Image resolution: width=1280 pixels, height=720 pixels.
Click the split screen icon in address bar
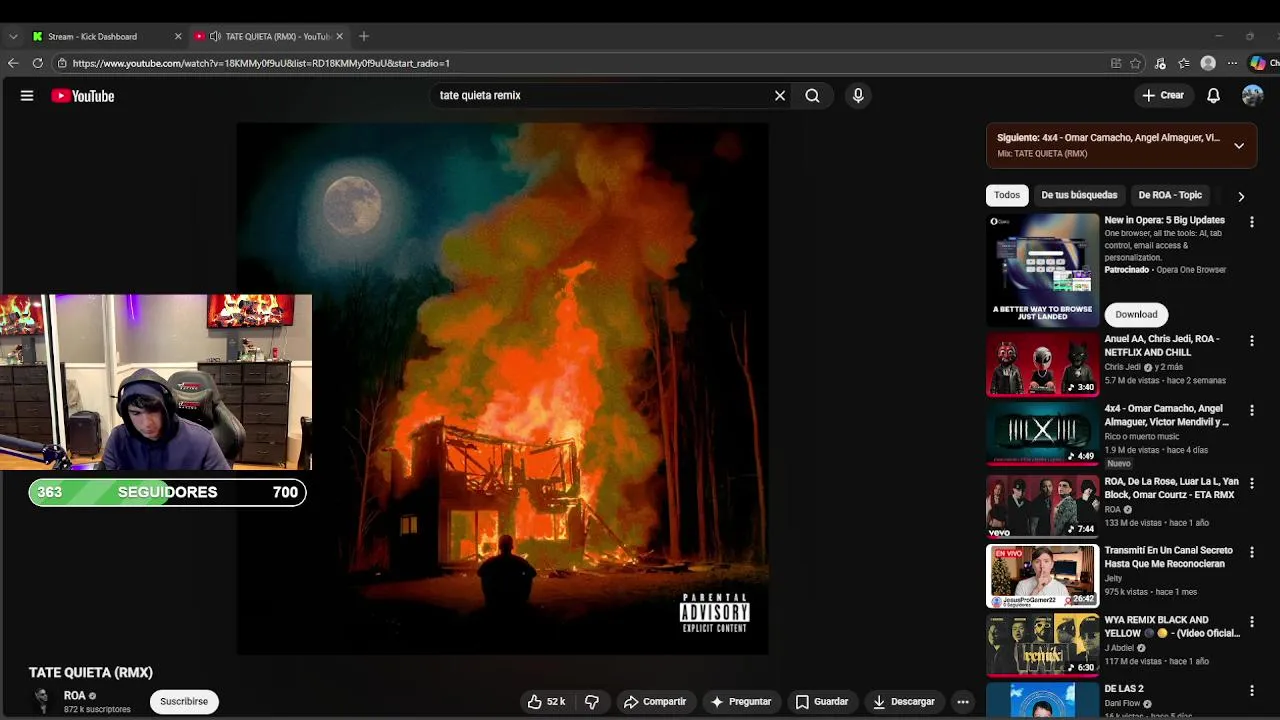[1116, 63]
